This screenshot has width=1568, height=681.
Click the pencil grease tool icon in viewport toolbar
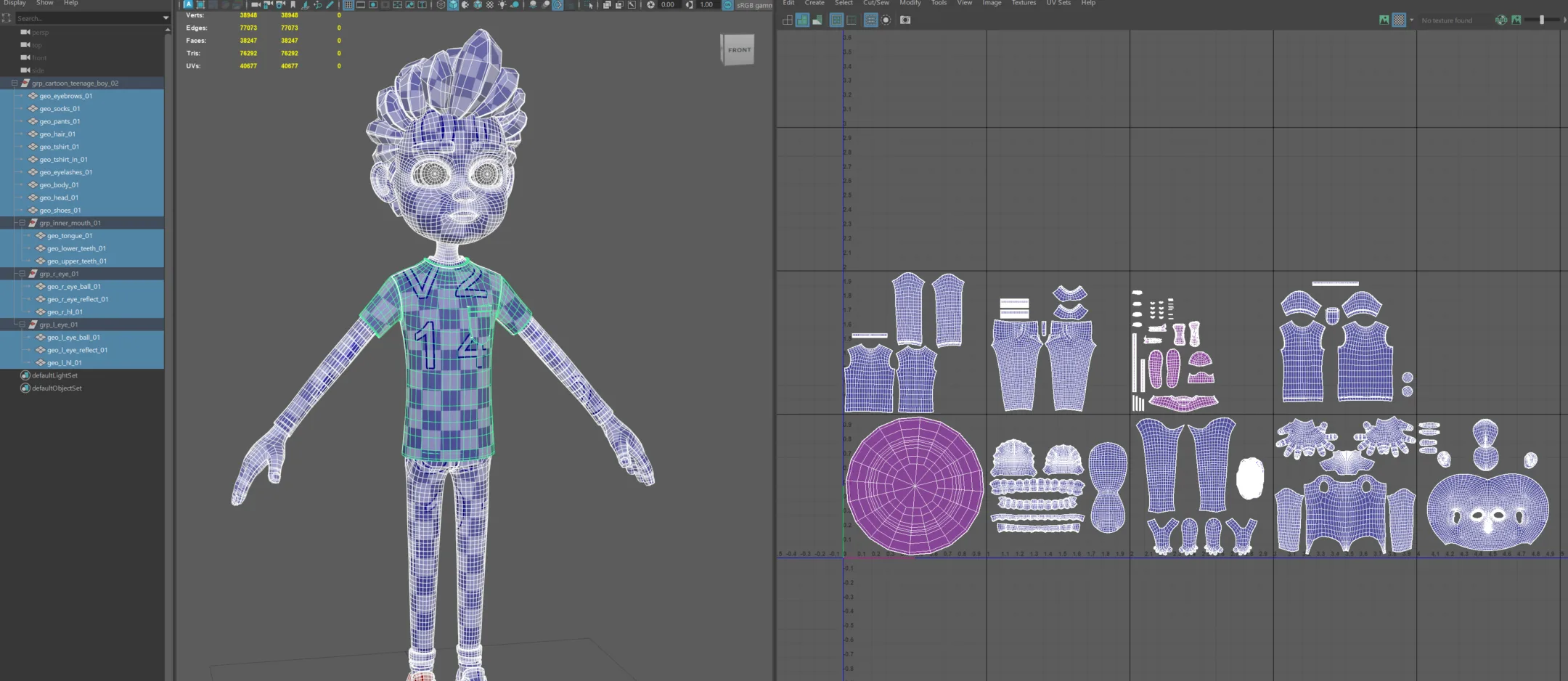tap(330, 4)
